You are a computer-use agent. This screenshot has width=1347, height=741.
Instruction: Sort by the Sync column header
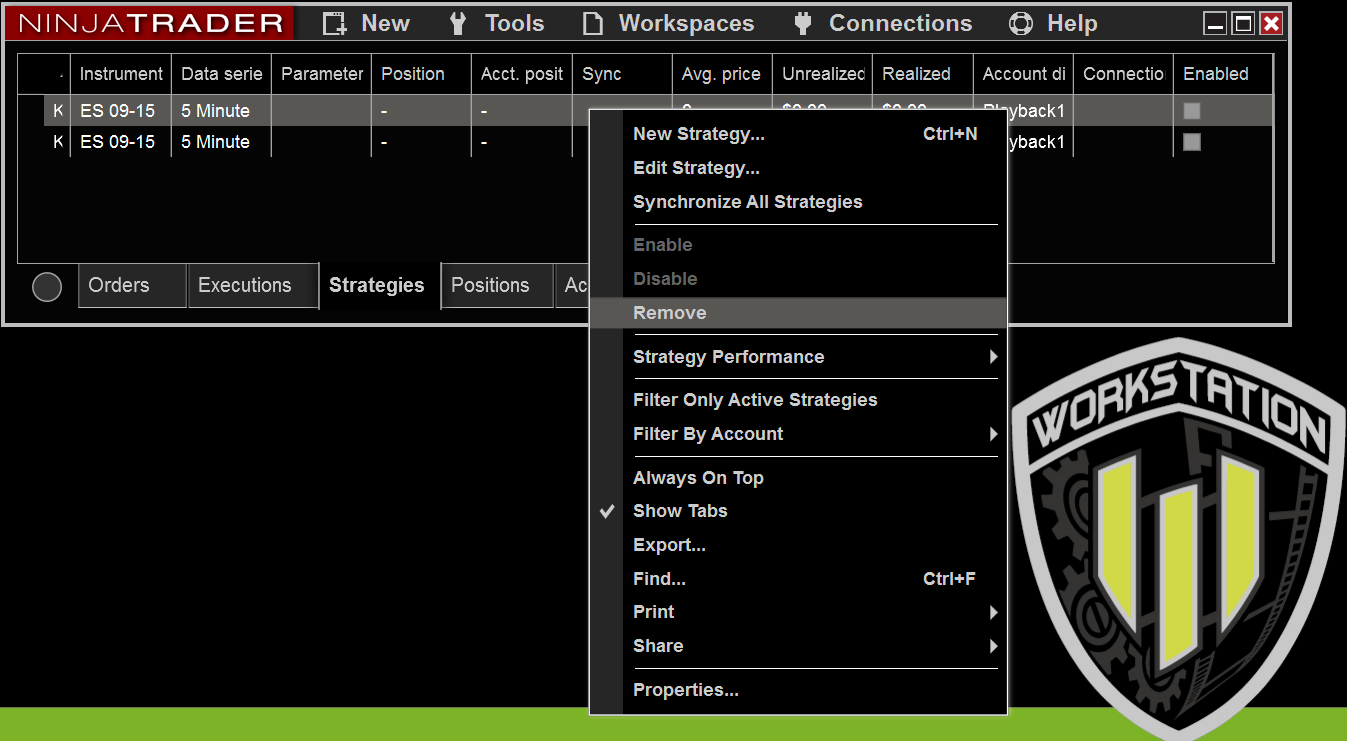622,74
